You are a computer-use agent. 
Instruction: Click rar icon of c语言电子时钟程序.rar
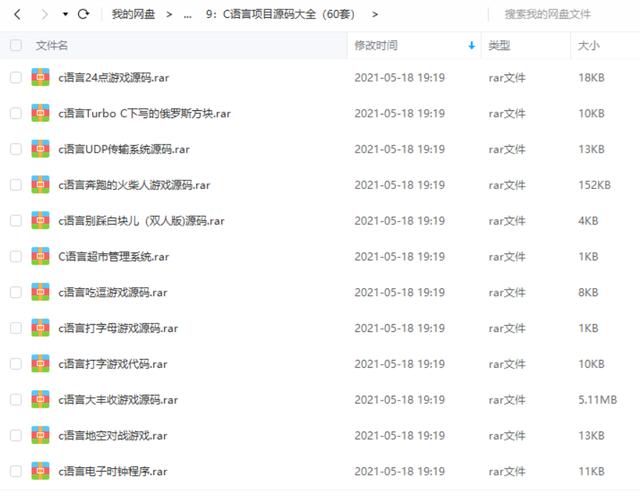pos(40,471)
